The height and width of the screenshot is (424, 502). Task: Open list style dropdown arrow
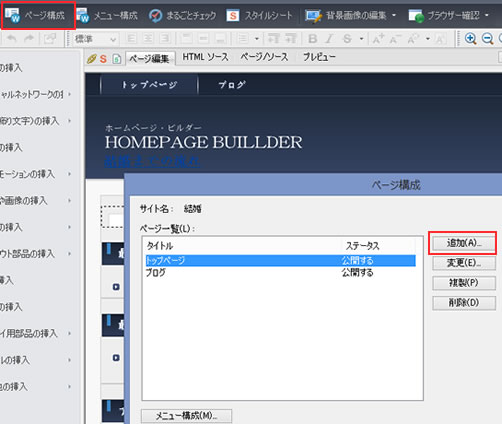[x=257, y=39]
